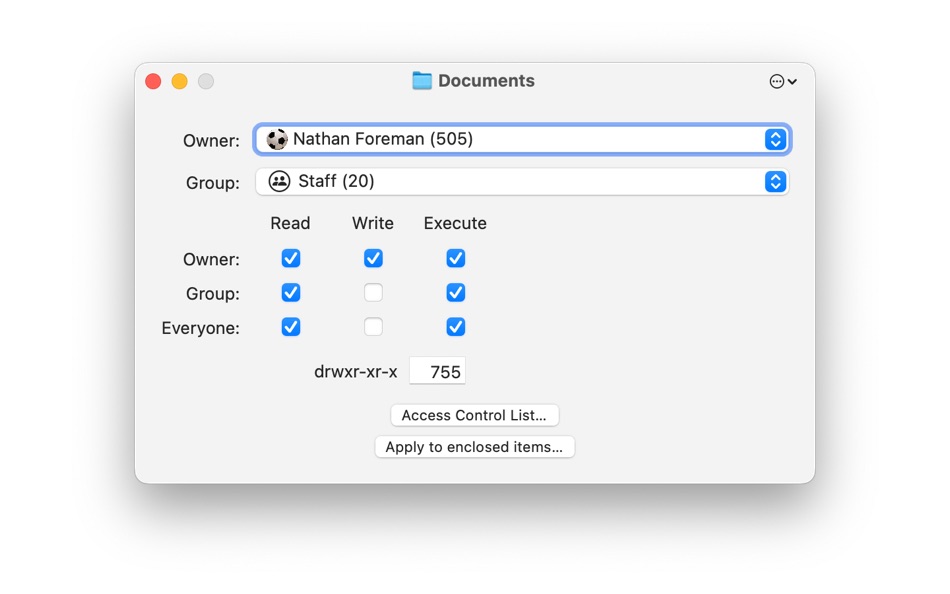This screenshot has width=950, height=594.
Task: Minimize the Documents window
Action: (x=179, y=81)
